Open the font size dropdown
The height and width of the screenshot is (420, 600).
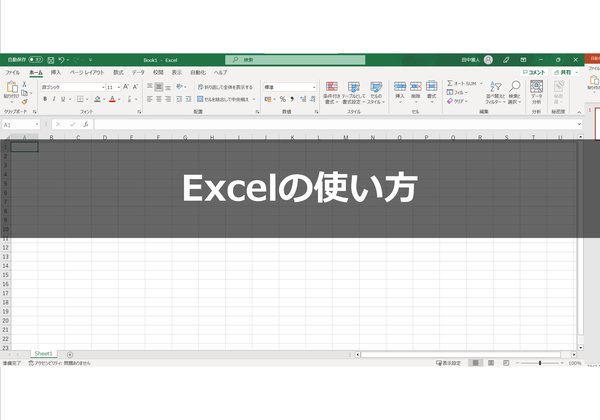[119, 87]
